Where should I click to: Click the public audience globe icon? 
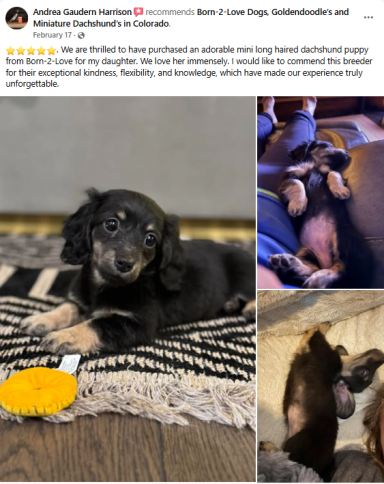[x=81, y=35]
